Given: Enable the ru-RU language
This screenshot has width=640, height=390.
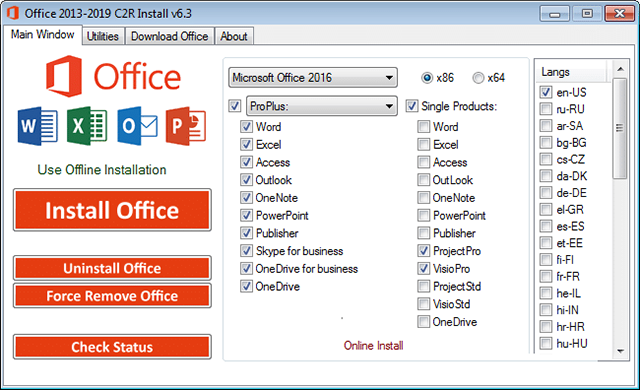Looking at the screenshot, I should [x=546, y=109].
